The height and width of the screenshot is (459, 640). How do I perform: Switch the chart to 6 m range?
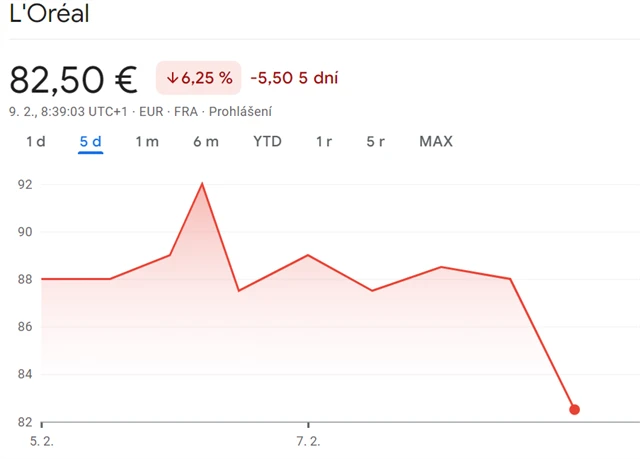point(206,142)
